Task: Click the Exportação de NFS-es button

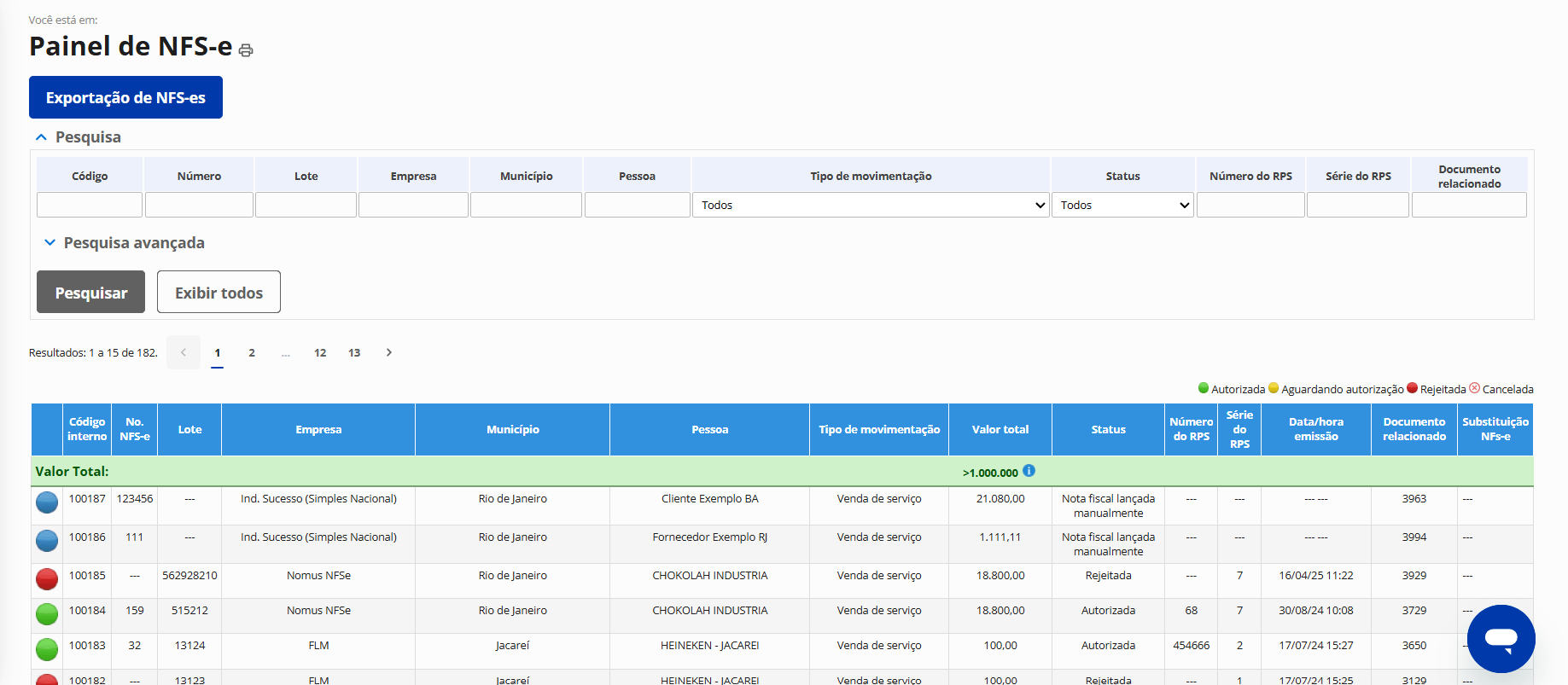Action: click(125, 97)
